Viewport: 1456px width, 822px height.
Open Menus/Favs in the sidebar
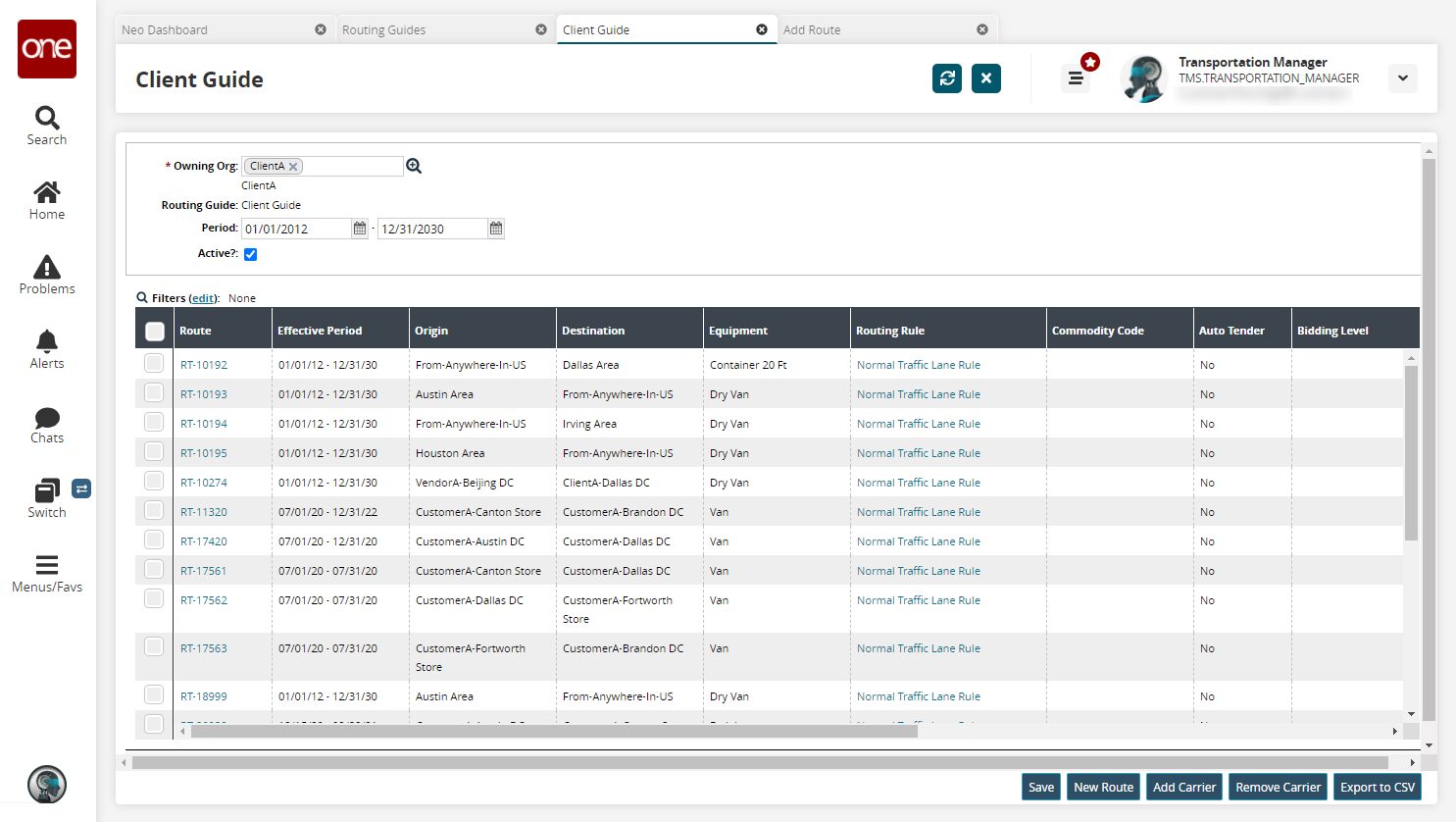click(x=47, y=574)
